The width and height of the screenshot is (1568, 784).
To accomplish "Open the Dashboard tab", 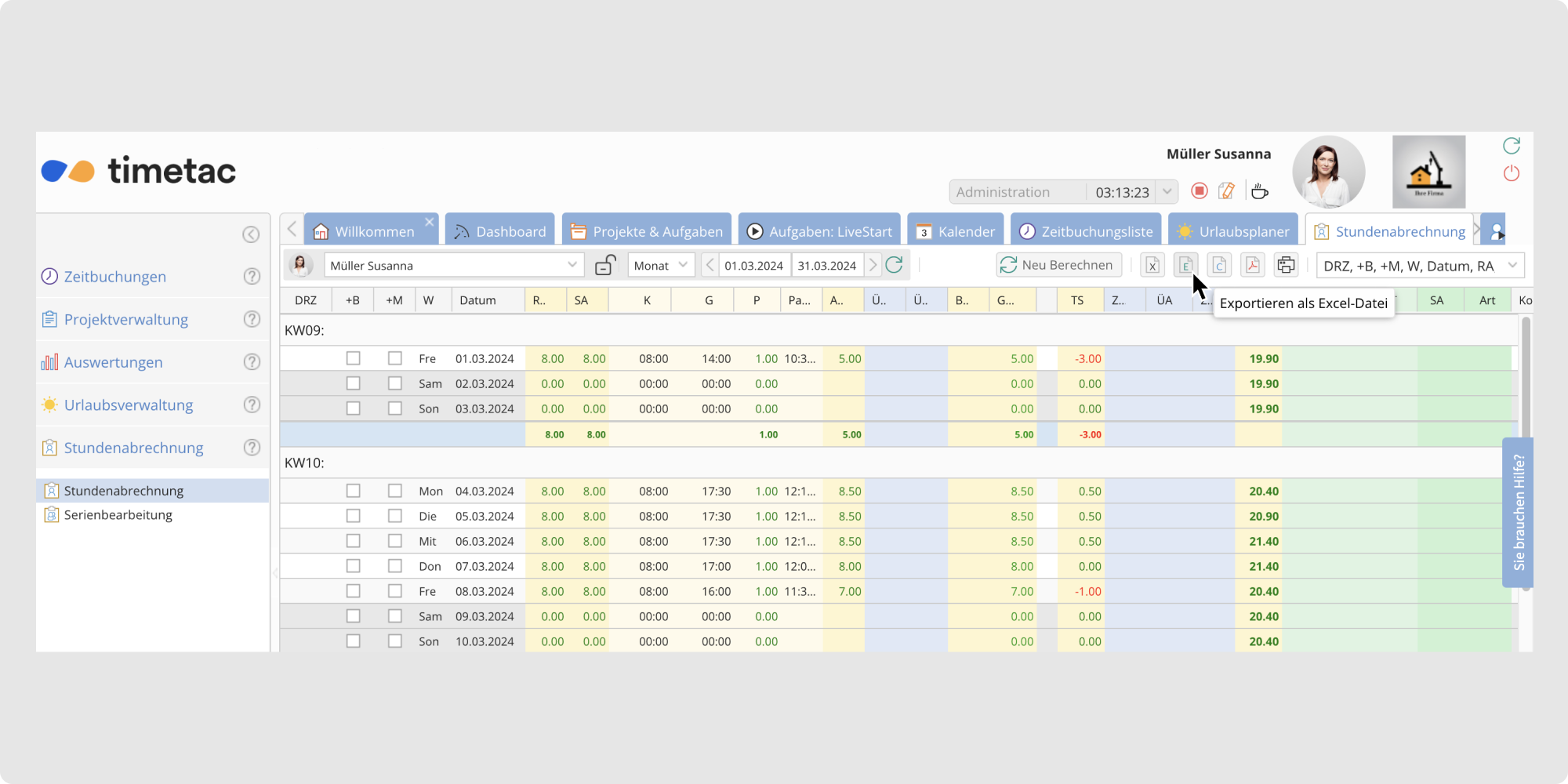I will click(500, 231).
